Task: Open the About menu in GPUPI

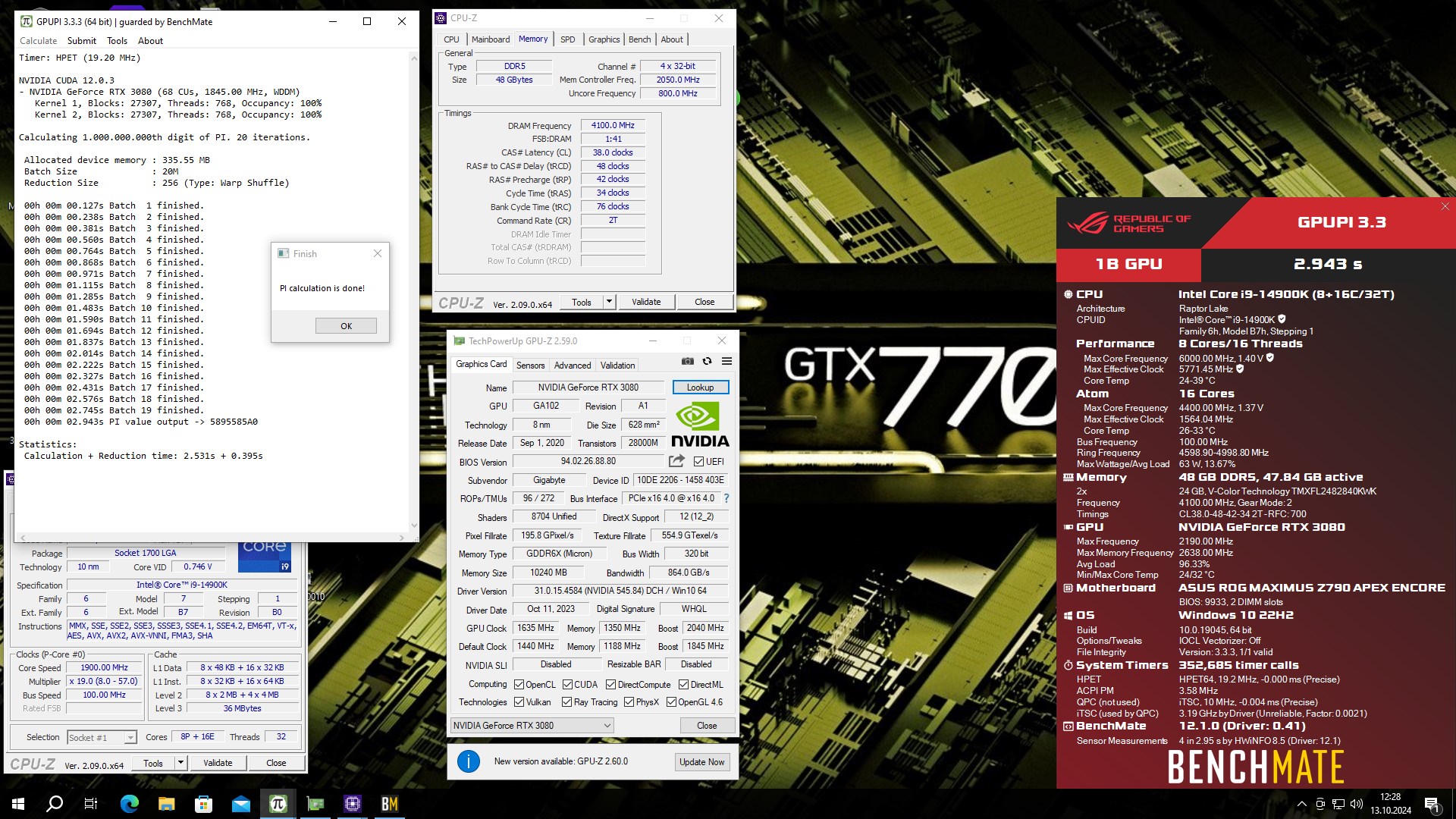Action: (x=150, y=41)
